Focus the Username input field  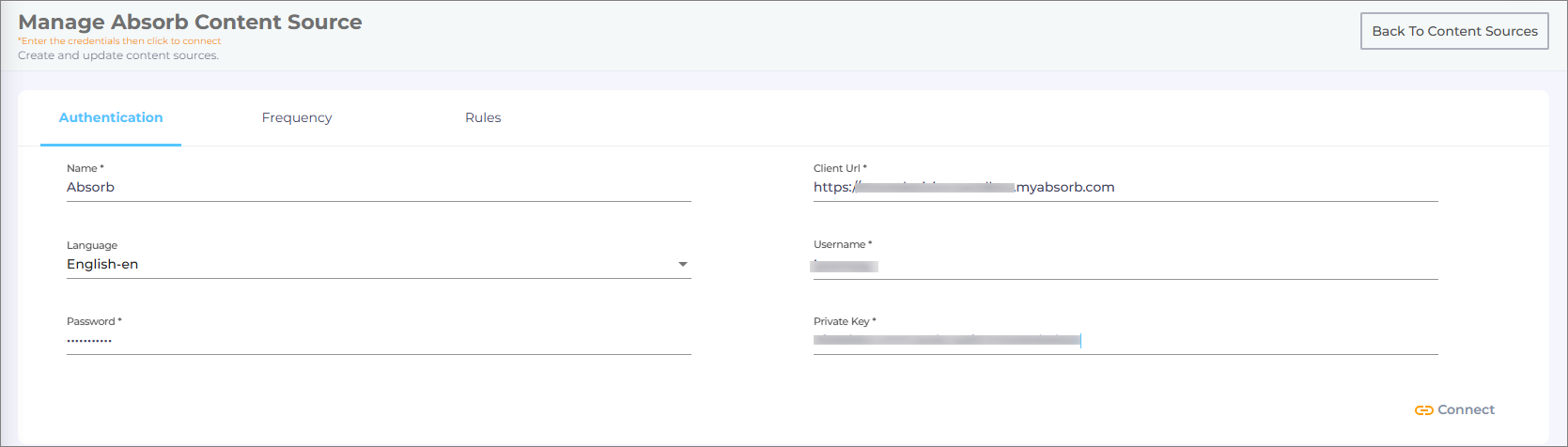point(1127,266)
